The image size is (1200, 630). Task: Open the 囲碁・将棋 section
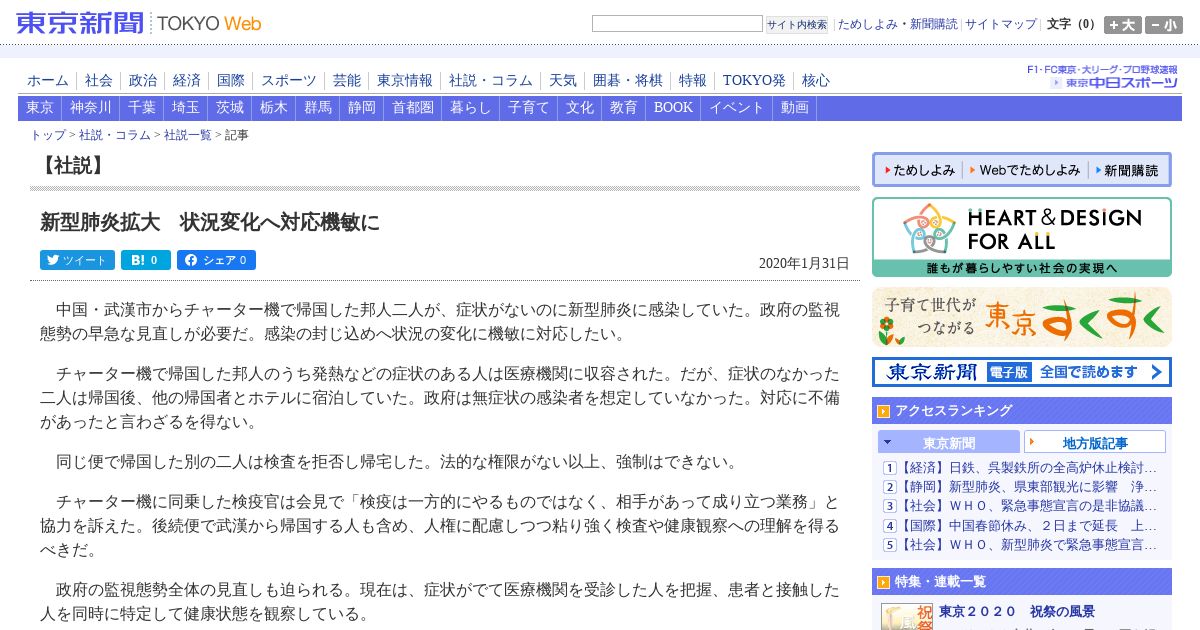point(628,81)
